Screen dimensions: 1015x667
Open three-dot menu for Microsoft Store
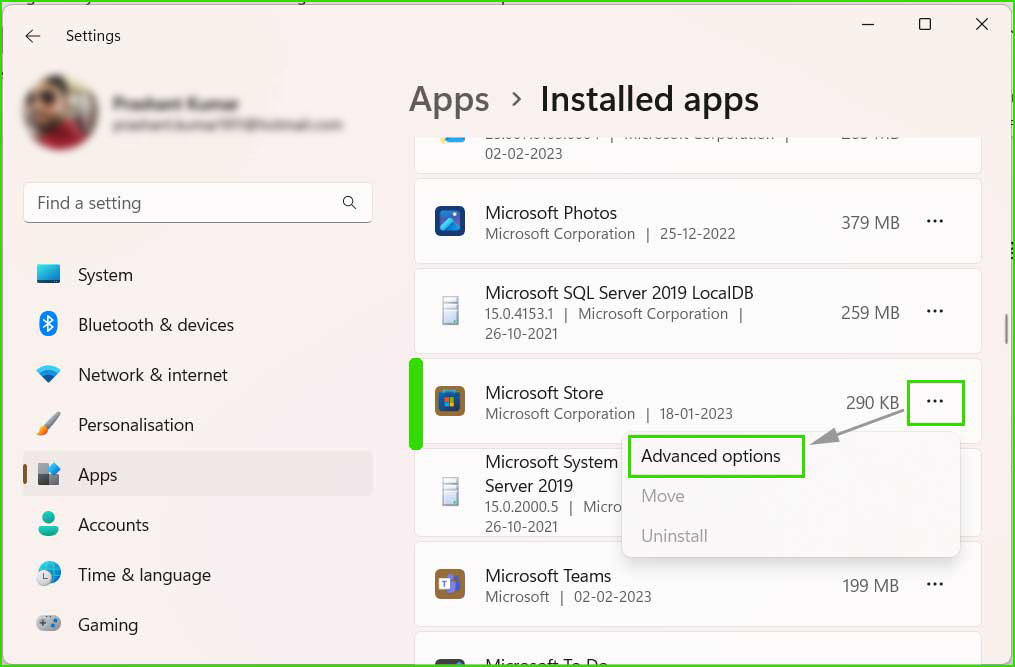935,401
